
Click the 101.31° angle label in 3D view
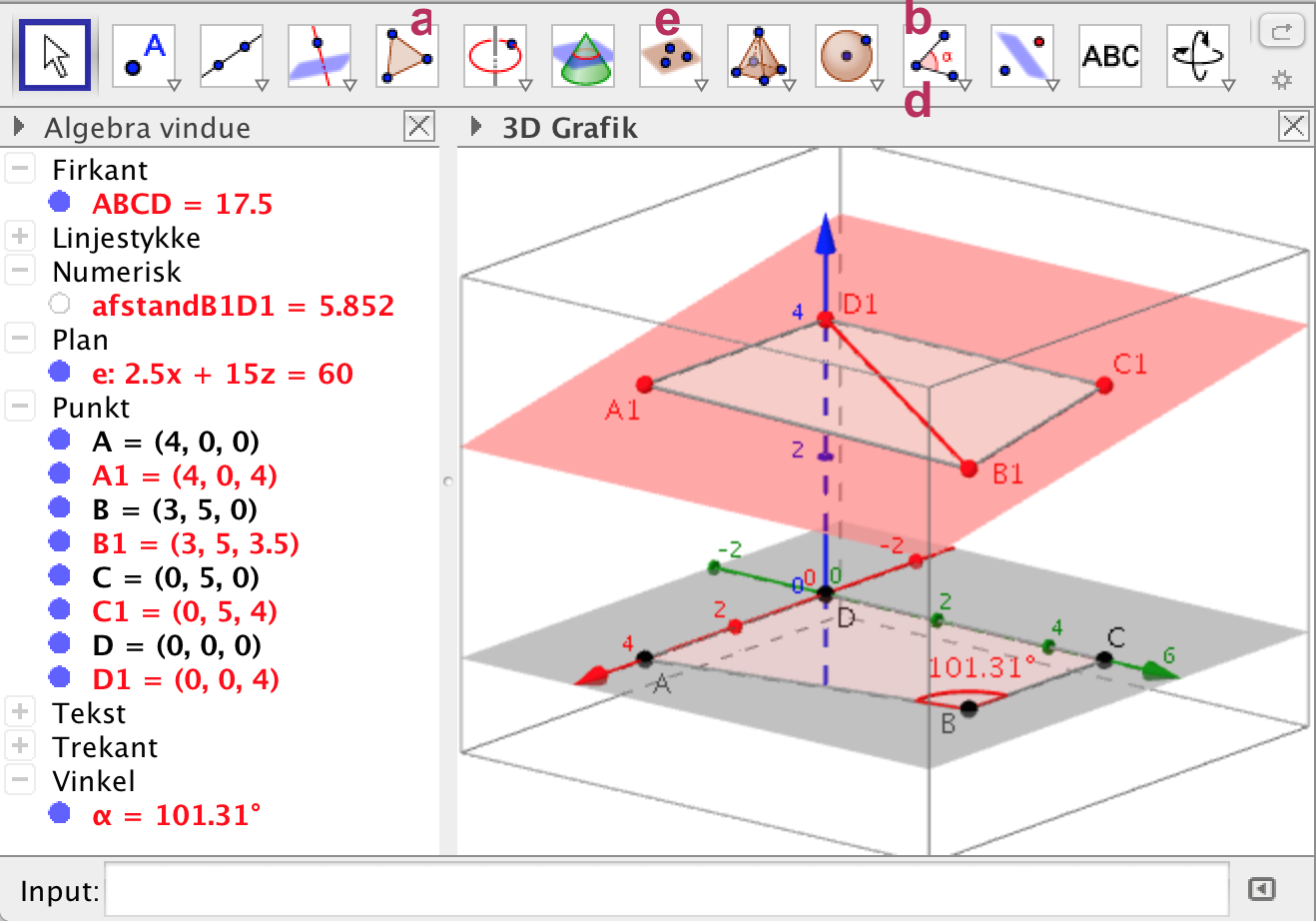982,667
